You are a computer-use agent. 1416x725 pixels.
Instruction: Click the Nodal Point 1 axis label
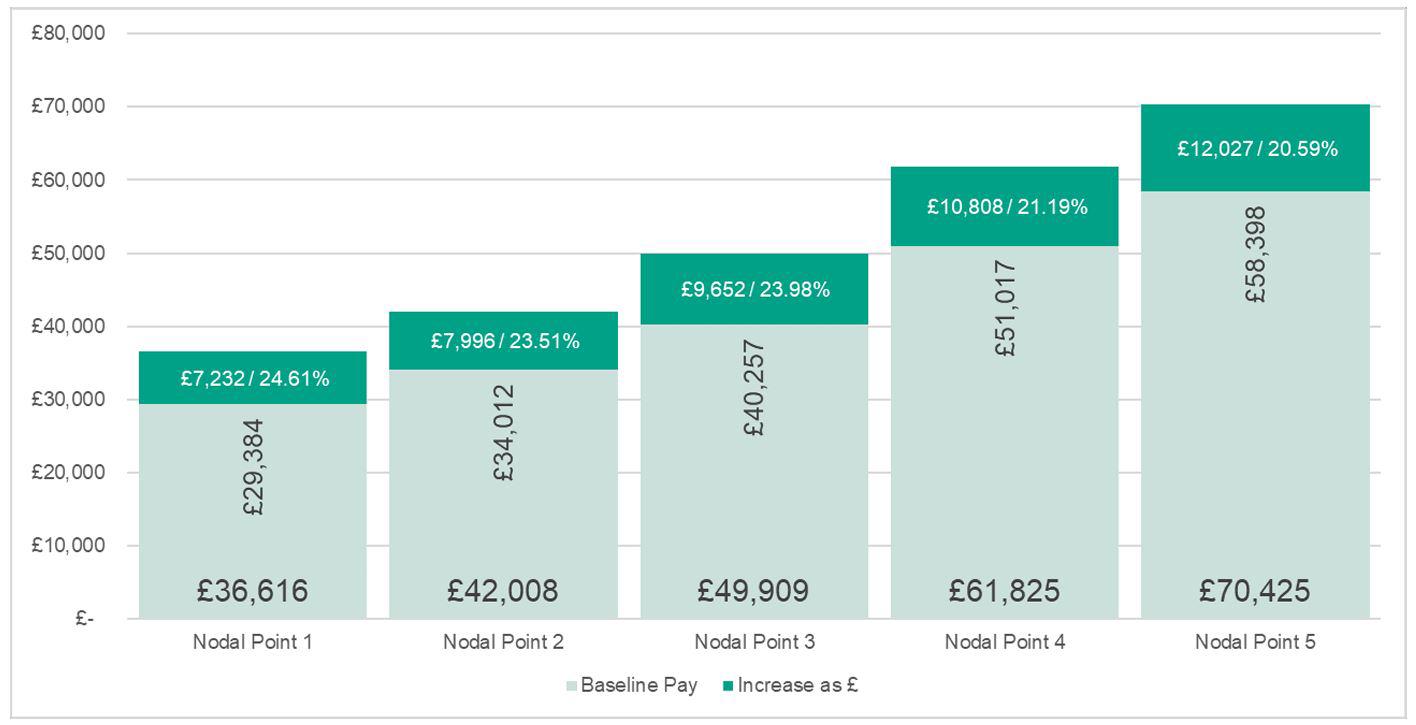tap(253, 642)
